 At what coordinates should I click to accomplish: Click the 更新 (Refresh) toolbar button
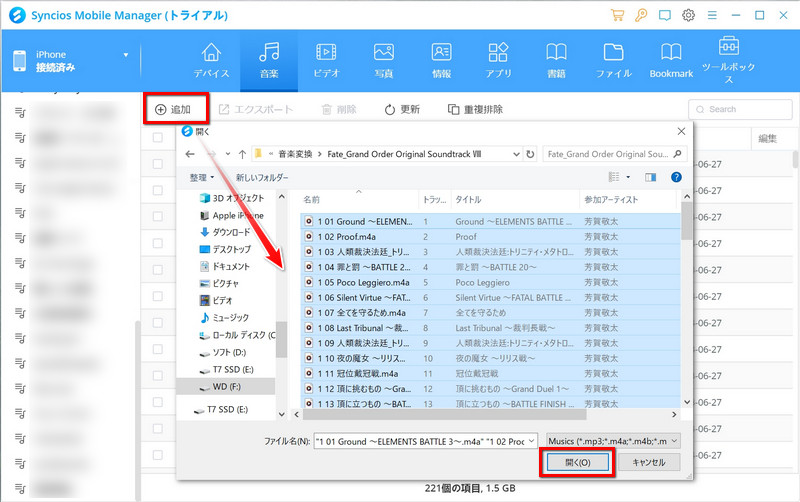point(402,109)
